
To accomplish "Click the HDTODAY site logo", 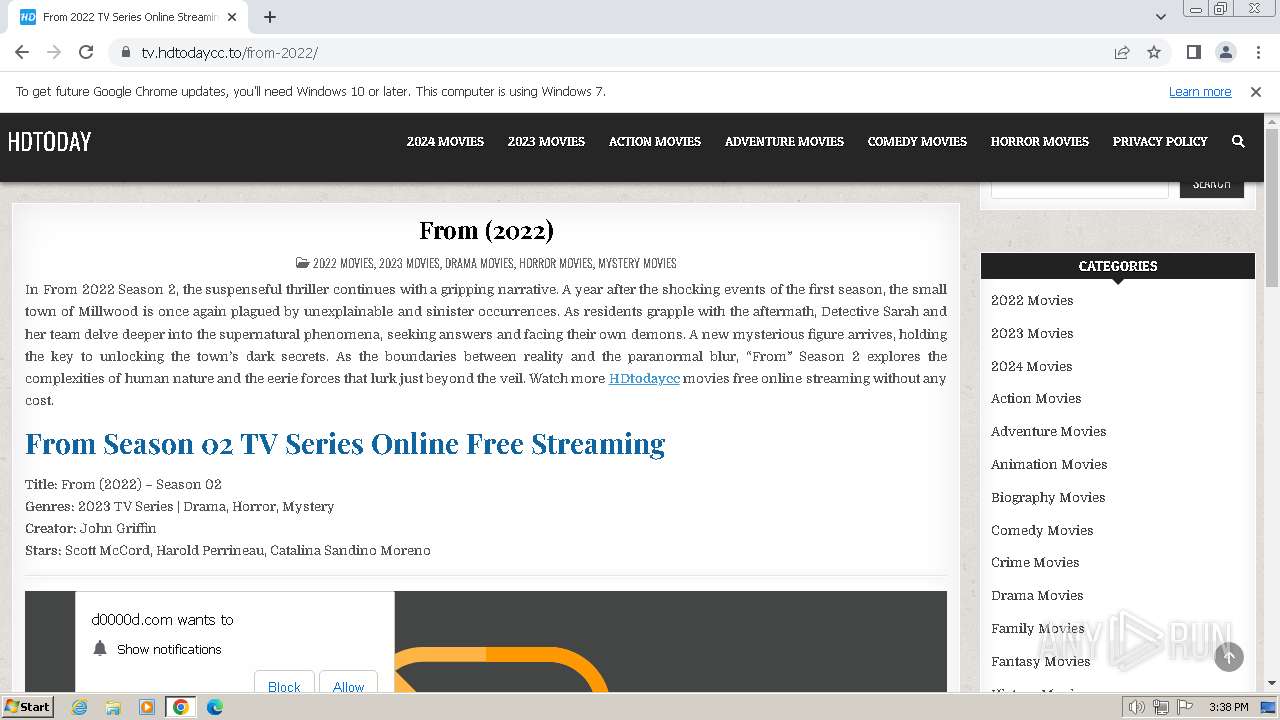I will 49,142.
